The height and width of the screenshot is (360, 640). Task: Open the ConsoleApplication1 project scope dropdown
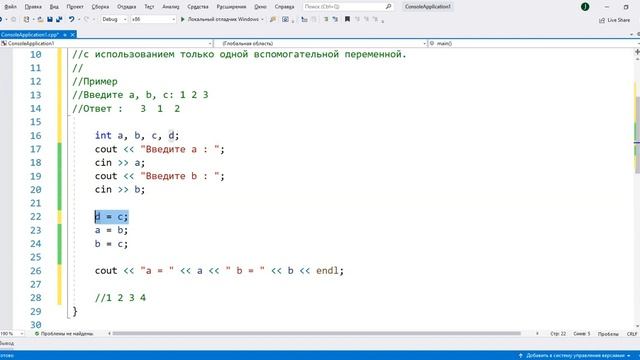(x=107, y=43)
